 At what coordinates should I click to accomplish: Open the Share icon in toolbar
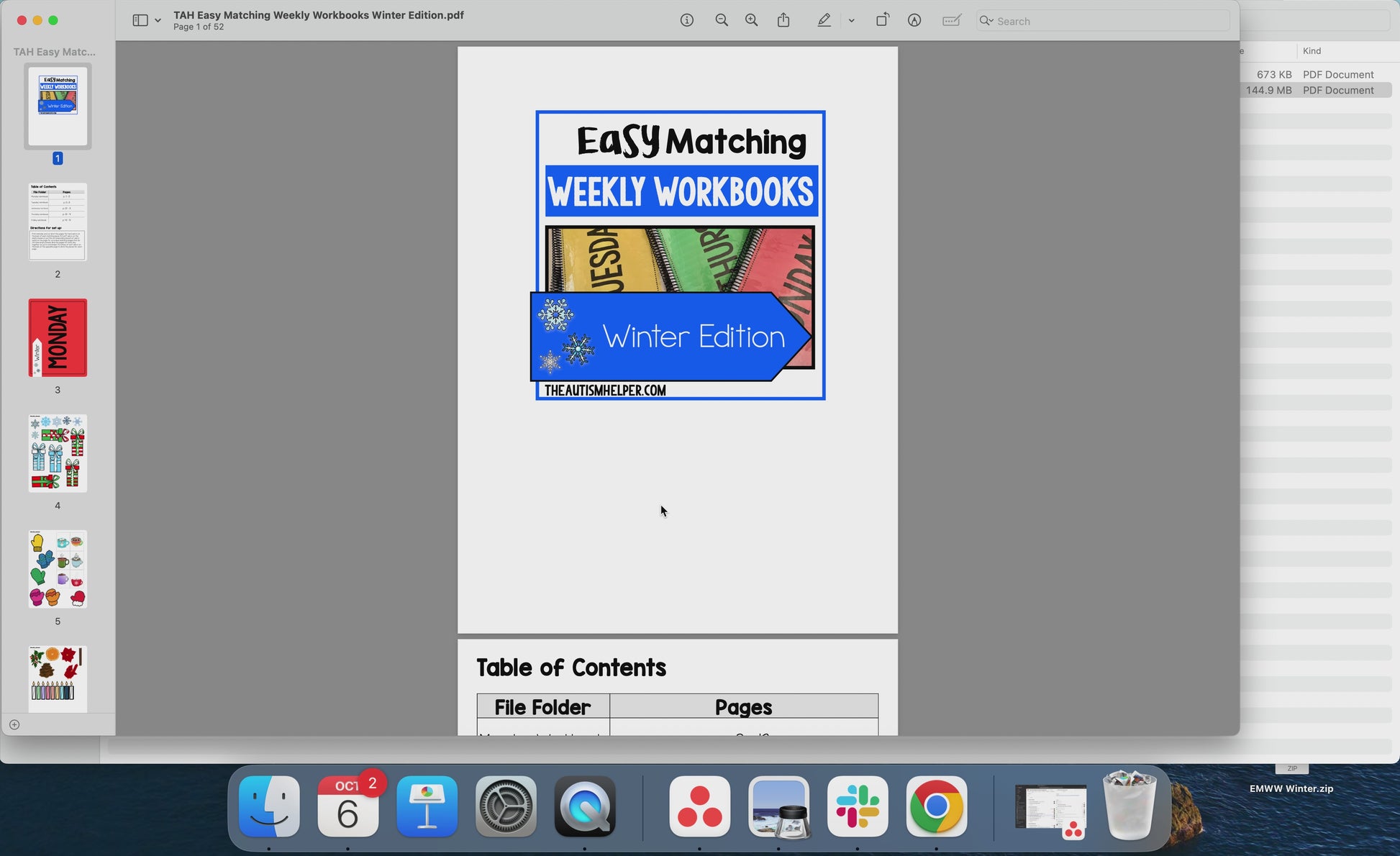(x=783, y=21)
